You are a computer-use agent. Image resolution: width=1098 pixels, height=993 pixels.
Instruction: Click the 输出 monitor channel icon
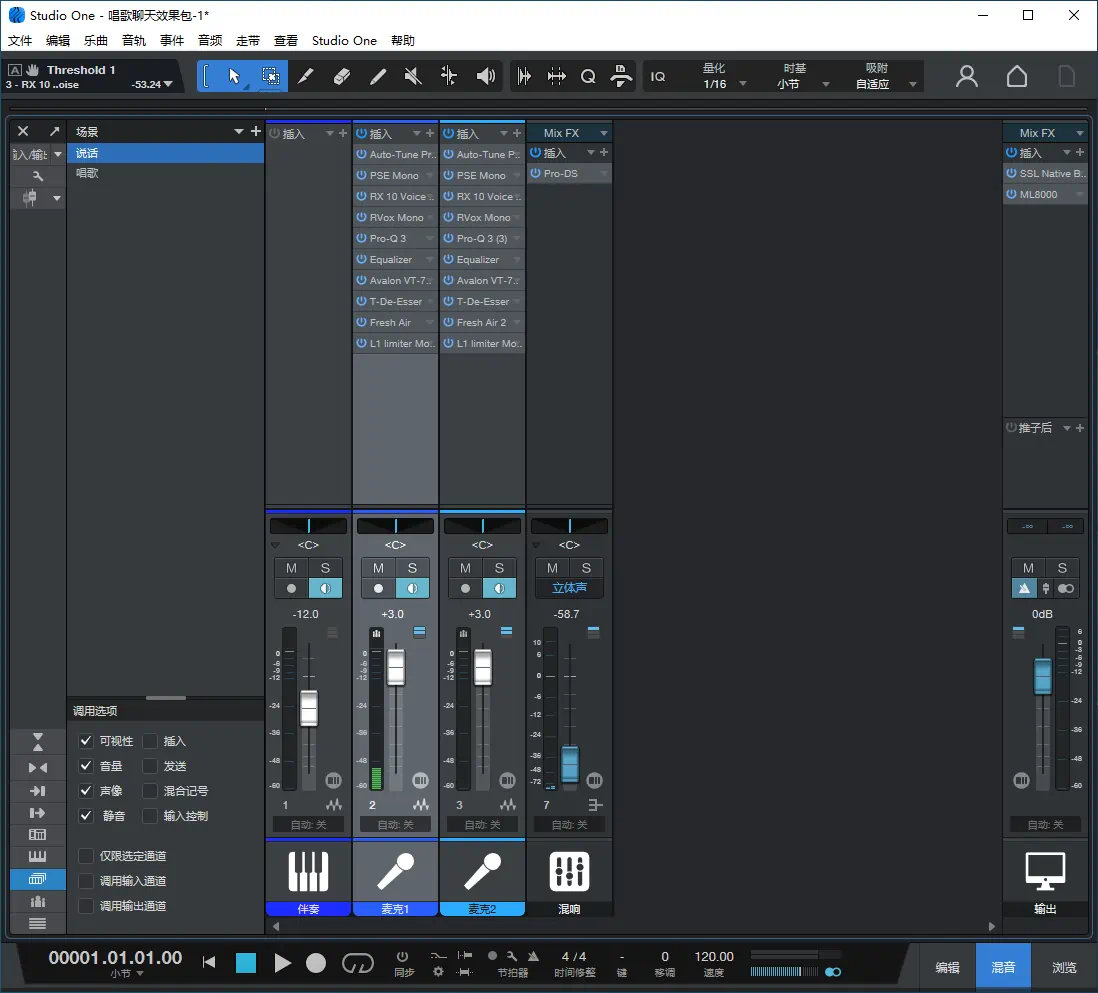pos(1045,871)
